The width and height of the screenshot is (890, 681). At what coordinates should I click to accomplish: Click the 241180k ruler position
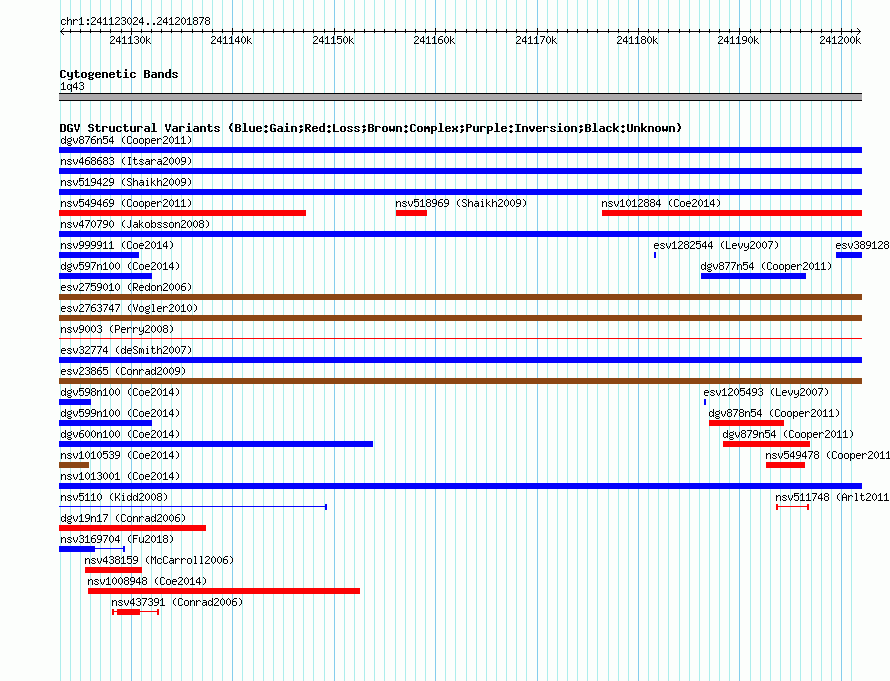tap(637, 40)
